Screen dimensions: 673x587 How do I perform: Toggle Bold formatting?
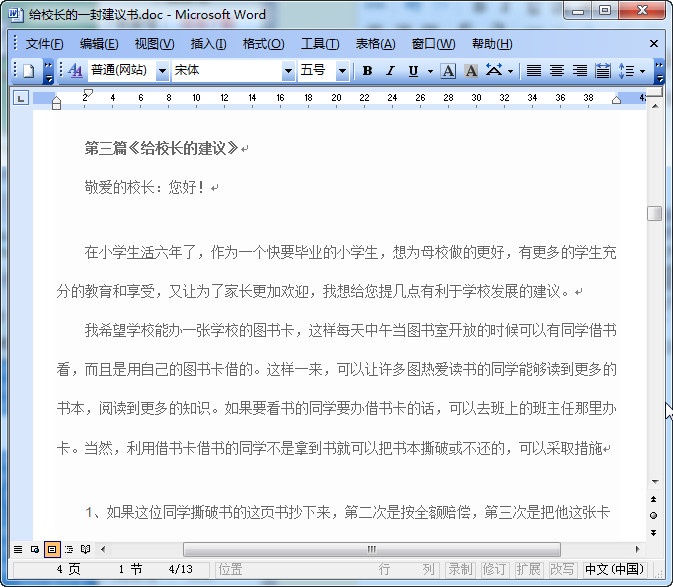(367, 71)
